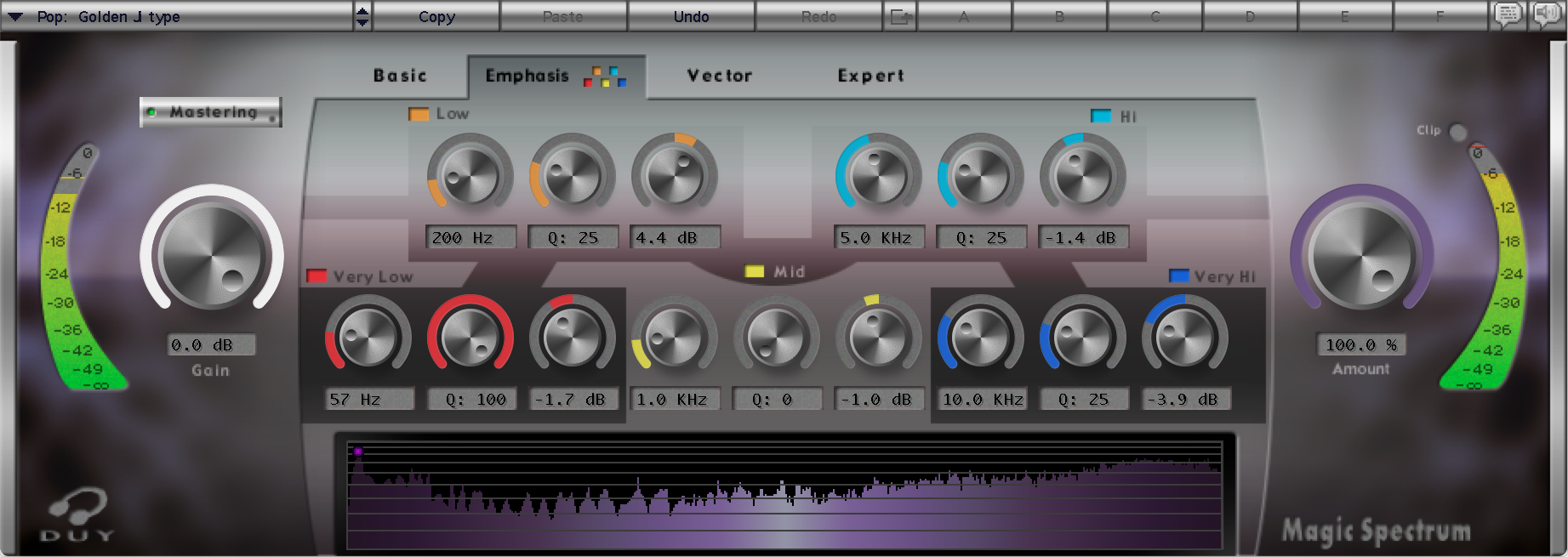1568x557 pixels.
Task: Click the export preset icon beside Redo
Action: 900,16
